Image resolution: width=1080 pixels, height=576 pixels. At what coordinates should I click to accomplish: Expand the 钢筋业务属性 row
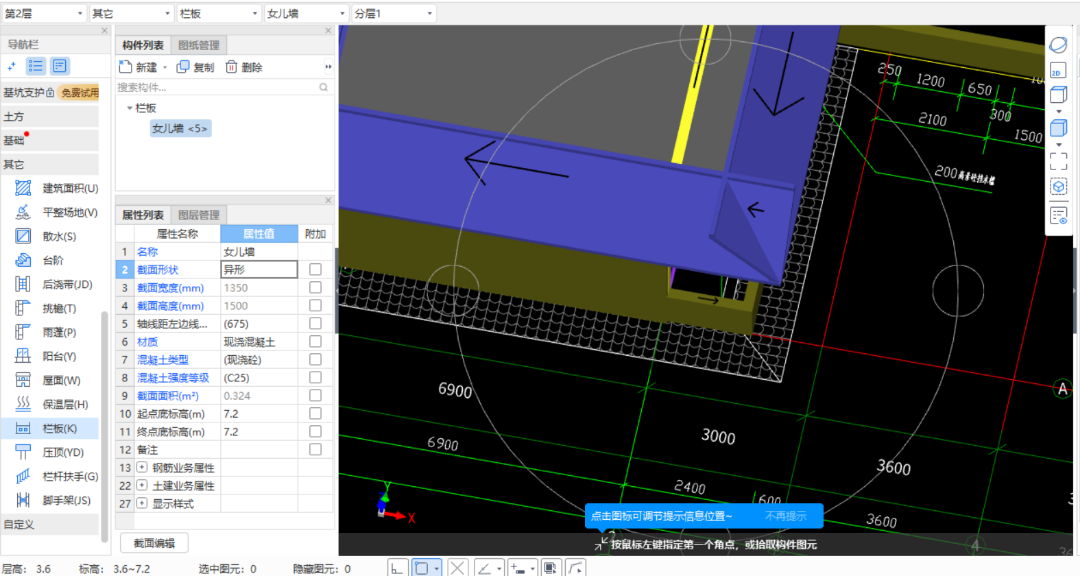(142, 467)
